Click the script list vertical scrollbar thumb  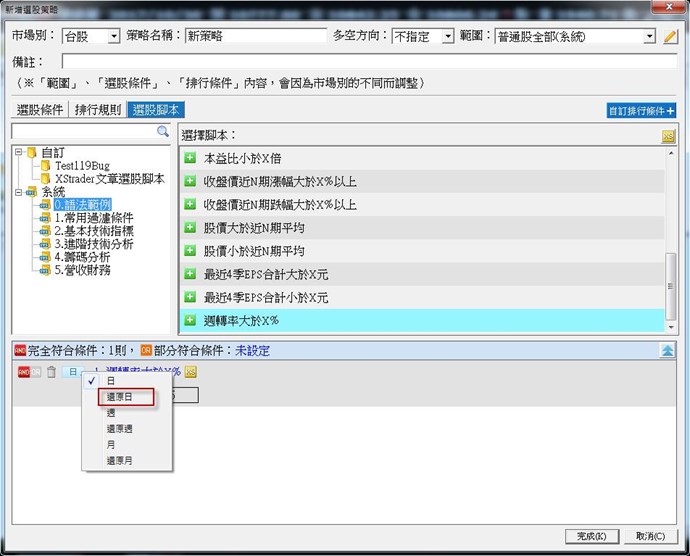click(x=670, y=285)
